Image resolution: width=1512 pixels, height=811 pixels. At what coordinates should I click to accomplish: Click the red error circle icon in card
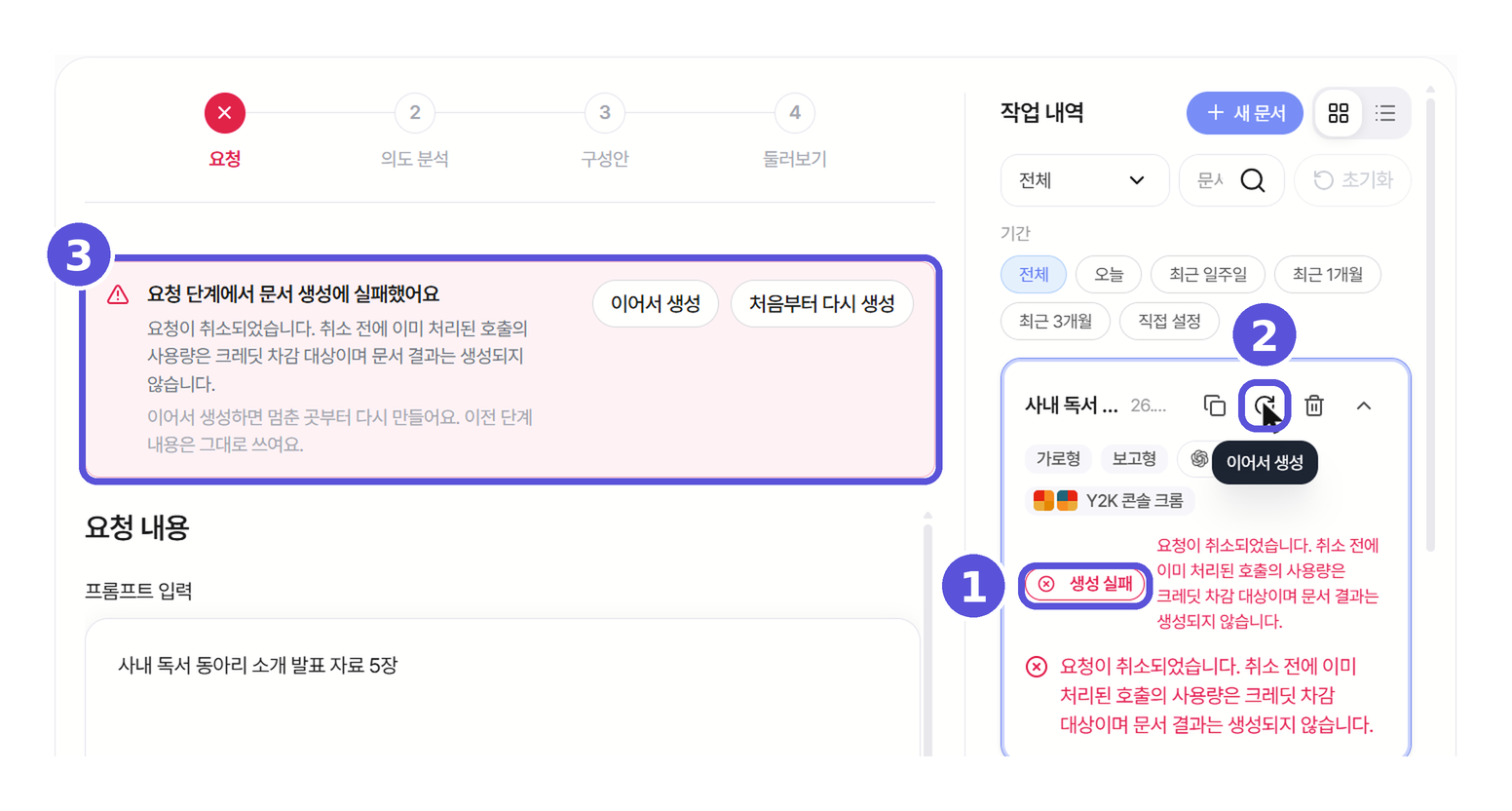tap(1037, 667)
